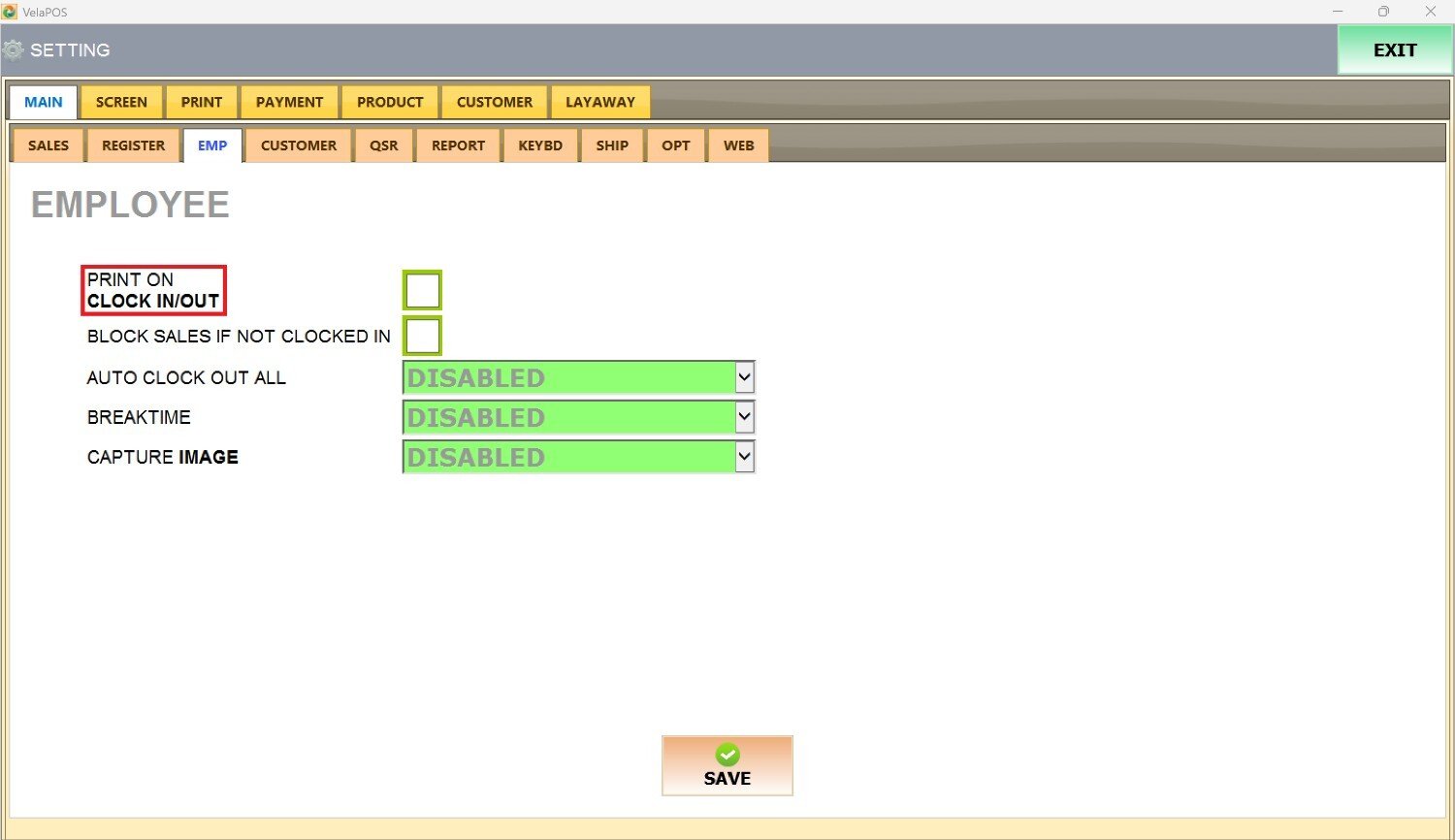This screenshot has width=1455, height=840.
Task: Click the VelaPOS app icon in title bar
Action: (x=10, y=12)
